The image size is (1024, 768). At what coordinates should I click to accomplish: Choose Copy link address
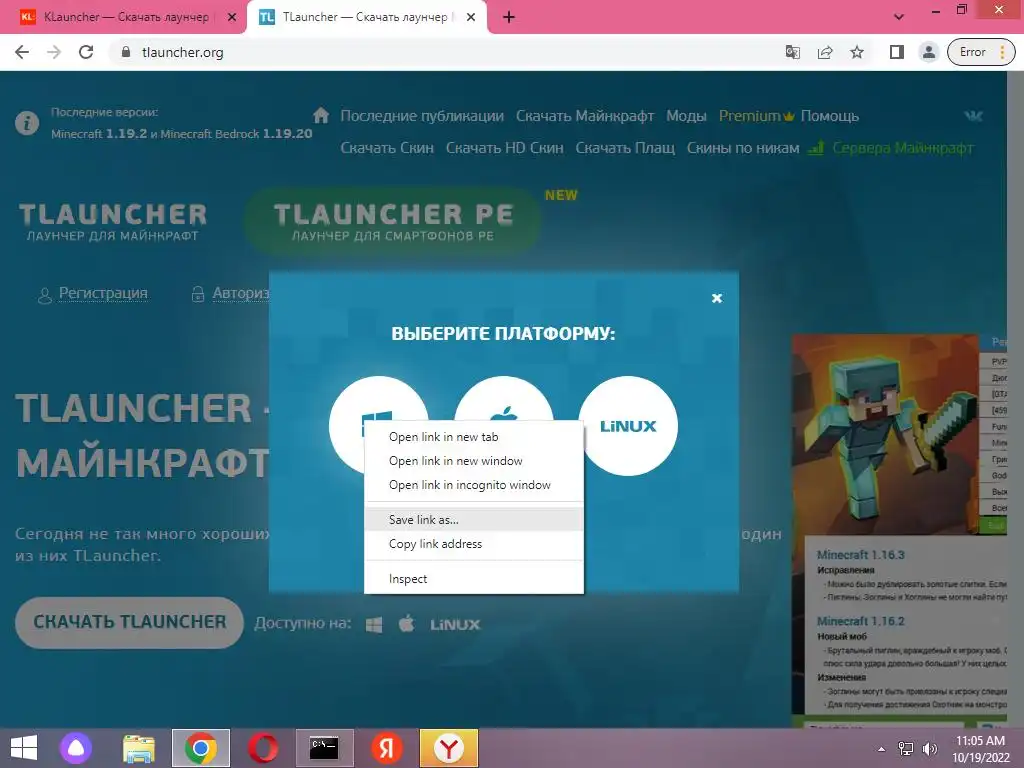pyautogui.click(x=473, y=544)
